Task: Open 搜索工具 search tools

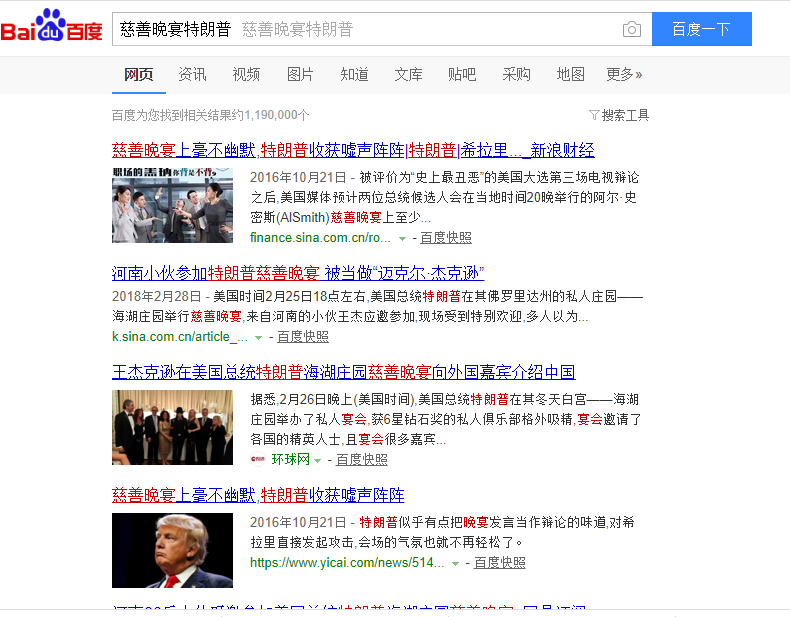Action: tap(625, 115)
